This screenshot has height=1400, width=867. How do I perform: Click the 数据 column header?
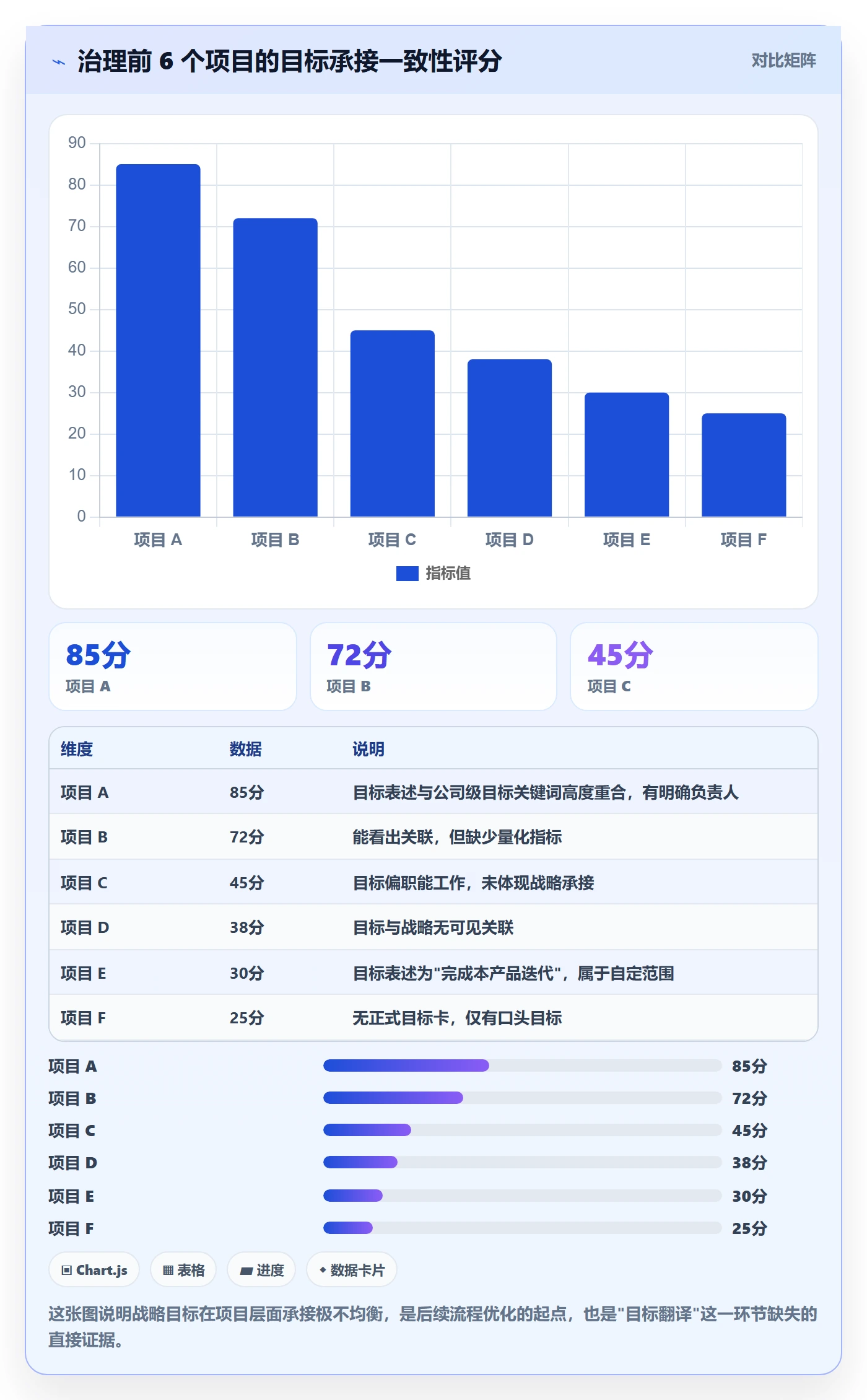click(x=246, y=749)
